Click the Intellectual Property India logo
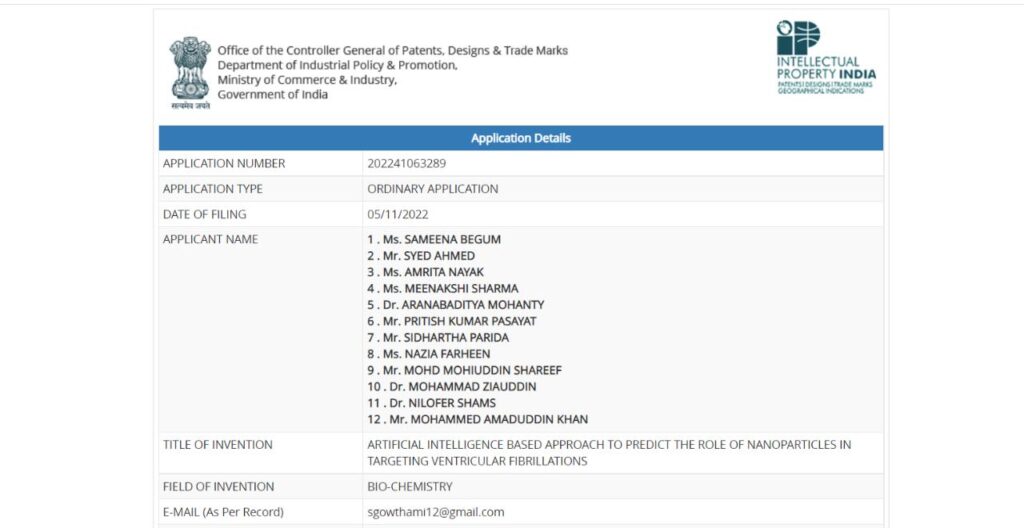 pos(825,57)
